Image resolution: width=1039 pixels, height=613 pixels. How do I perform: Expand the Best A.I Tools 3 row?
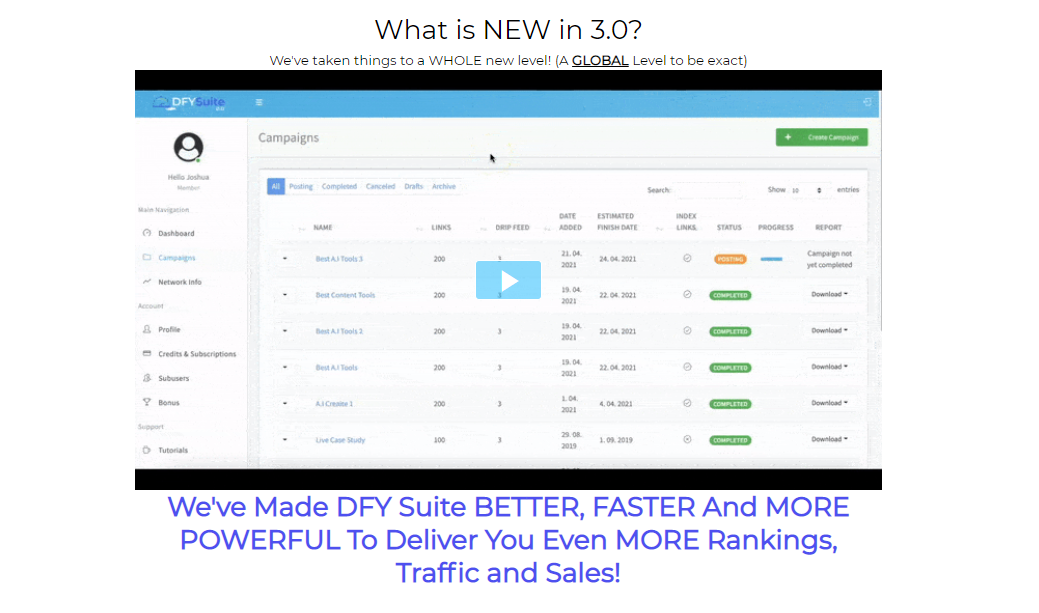(x=285, y=258)
